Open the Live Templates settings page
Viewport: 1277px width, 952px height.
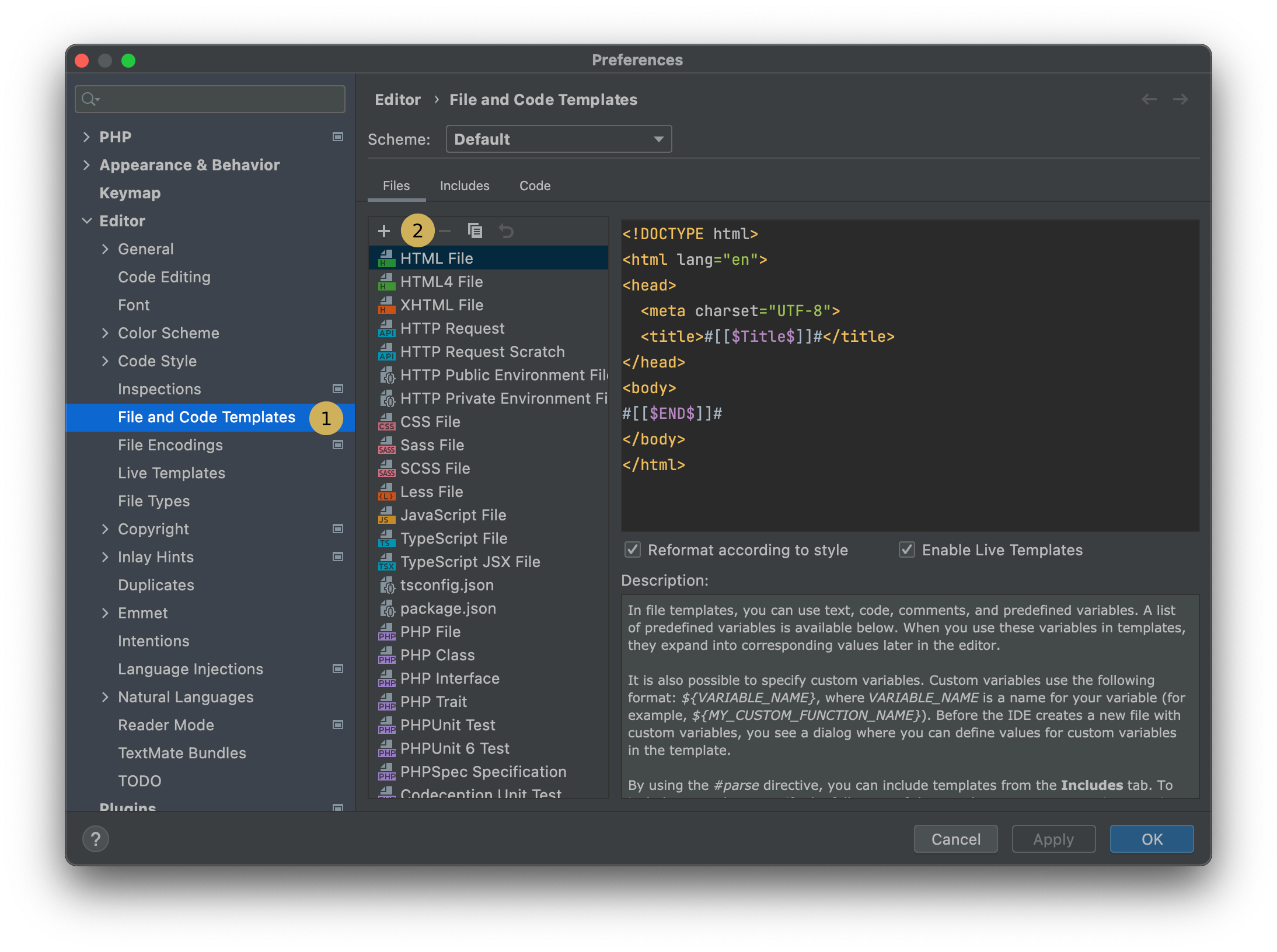(x=171, y=473)
